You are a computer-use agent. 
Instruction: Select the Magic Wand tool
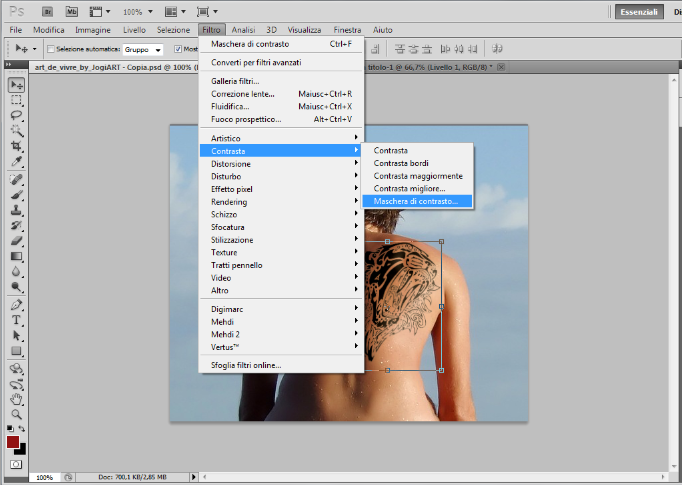point(16,130)
